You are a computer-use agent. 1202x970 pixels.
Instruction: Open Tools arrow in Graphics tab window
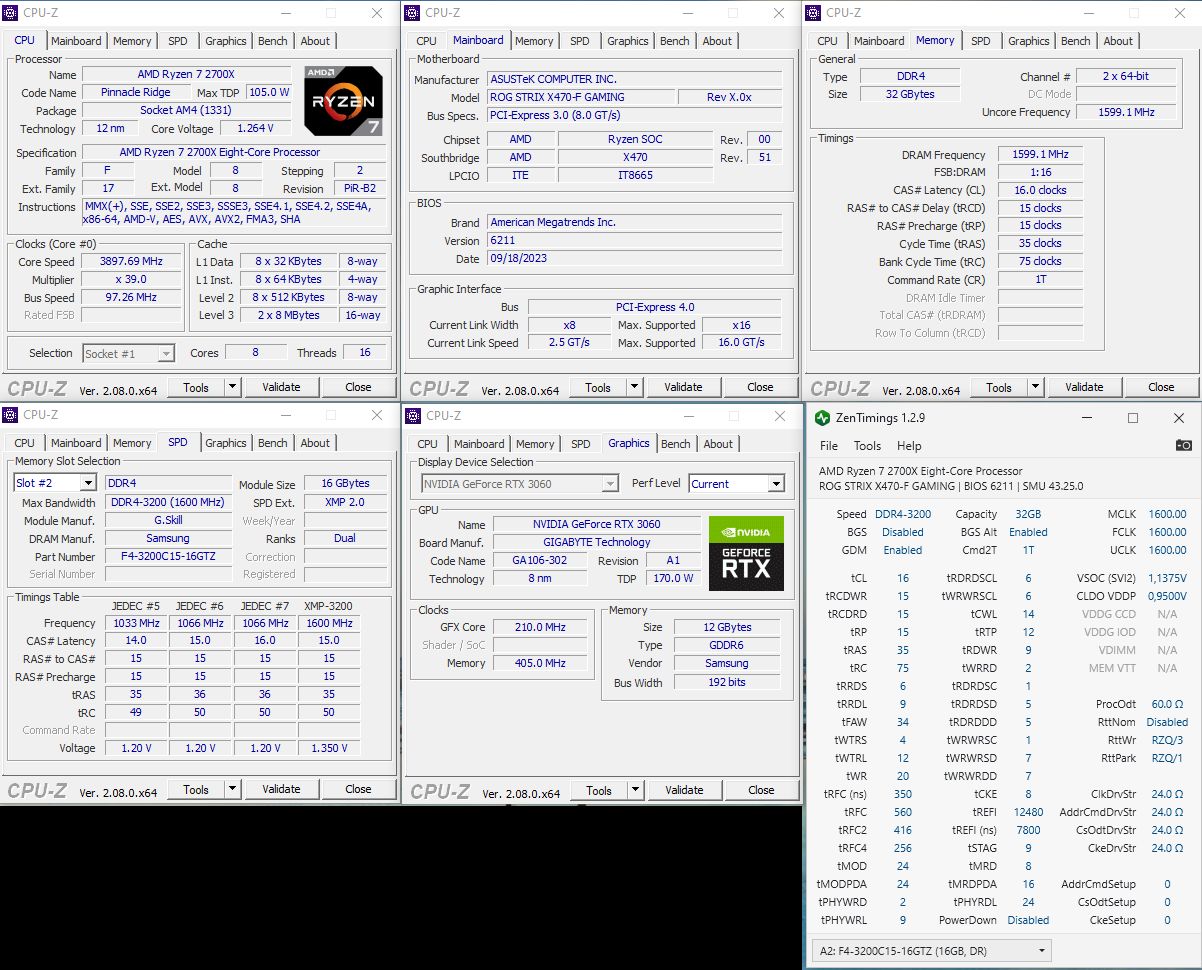tap(635, 790)
